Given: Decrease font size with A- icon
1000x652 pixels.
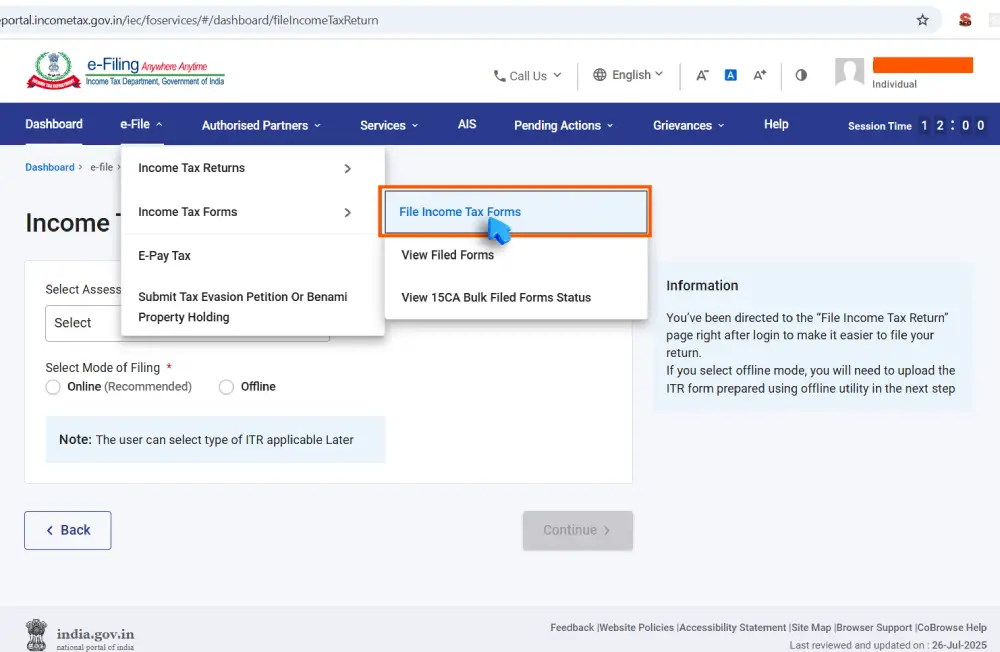Looking at the screenshot, I should click(702, 75).
